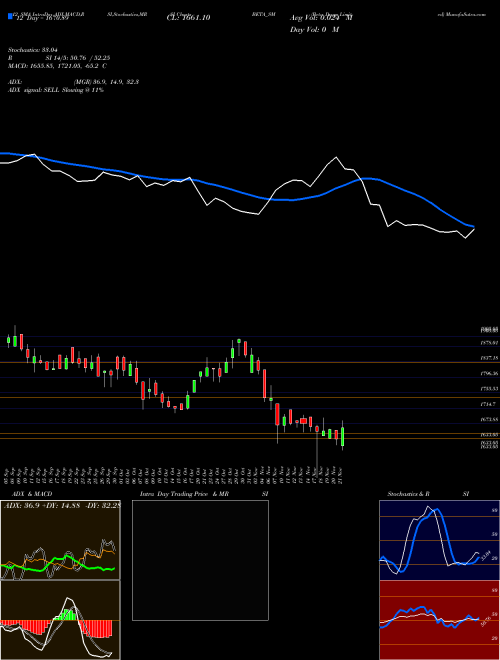This screenshot has height=660, width=500.
Task: Click the 1755.53 price axis label
Action: (x=489, y=389)
